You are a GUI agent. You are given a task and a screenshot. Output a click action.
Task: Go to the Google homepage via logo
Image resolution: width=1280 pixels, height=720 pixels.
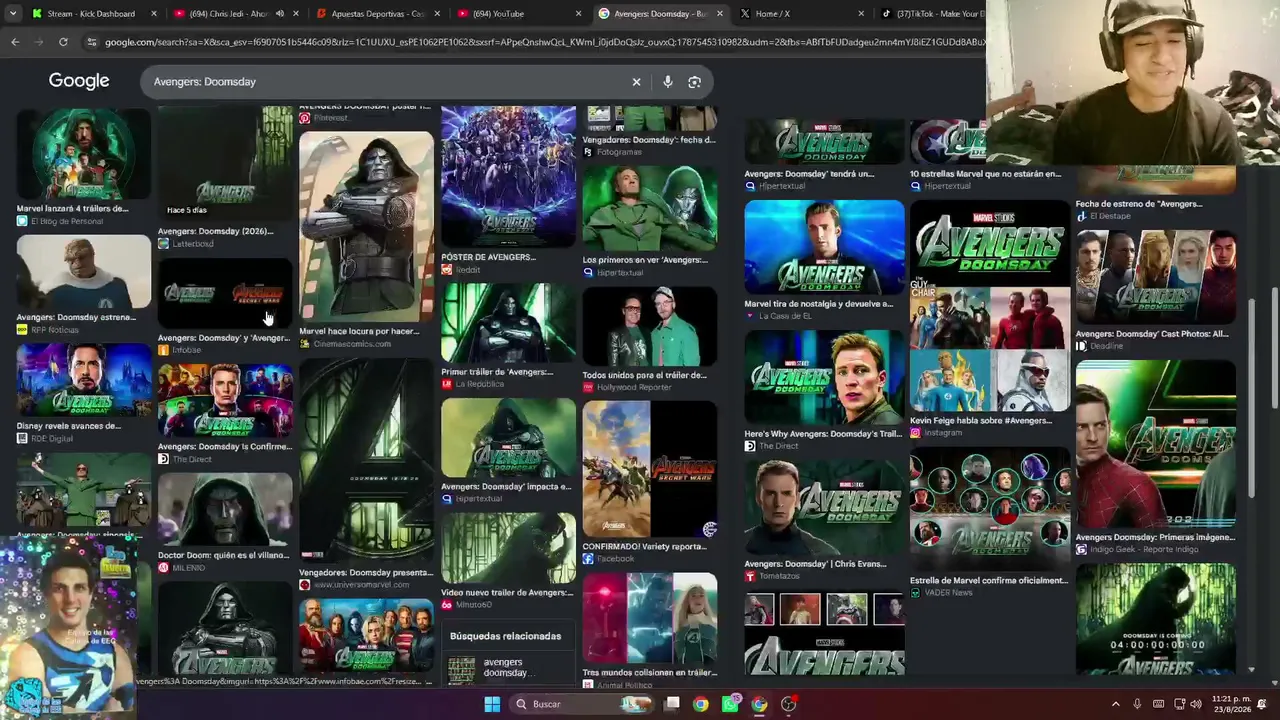pyautogui.click(x=79, y=81)
